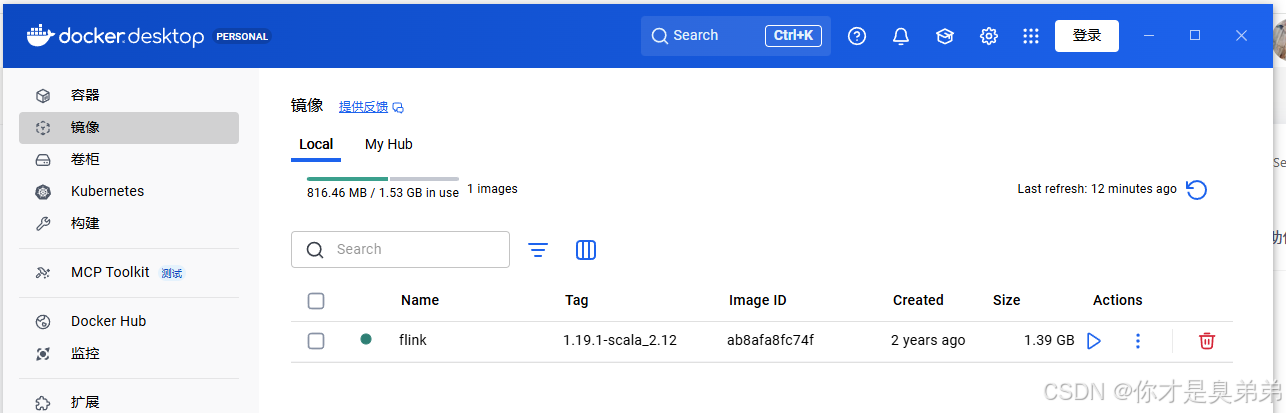The width and height of the screenshot is (1286, 413).
Task: Click the flink image status dot
Action: click(x=366, y=340)
